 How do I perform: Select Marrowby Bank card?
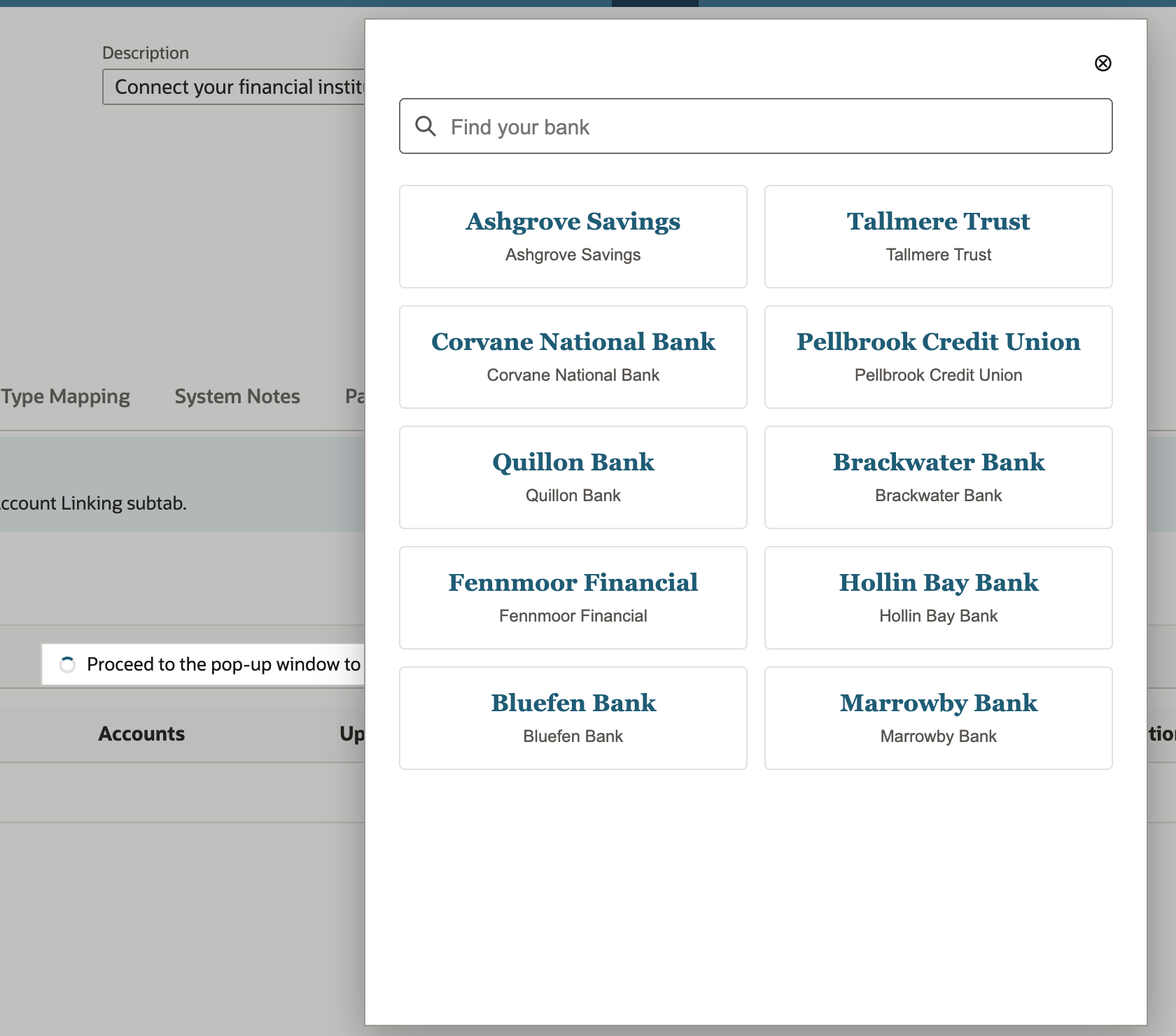938,718
